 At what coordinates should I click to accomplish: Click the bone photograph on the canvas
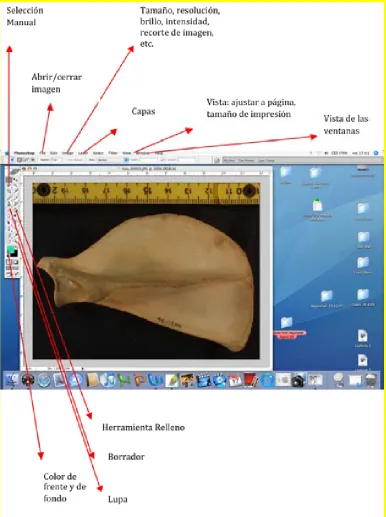tap(146, 271)
